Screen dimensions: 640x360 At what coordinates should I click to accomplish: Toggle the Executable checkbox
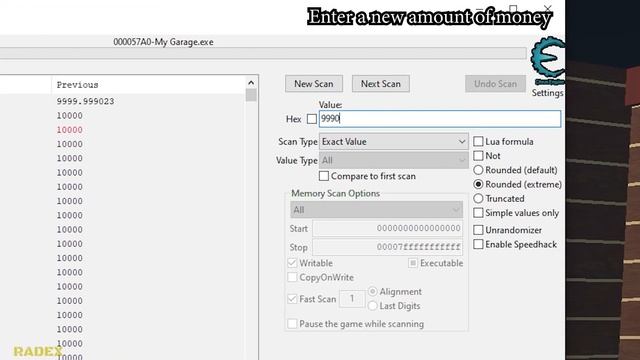pyautogui.click(x=413, y=263)
